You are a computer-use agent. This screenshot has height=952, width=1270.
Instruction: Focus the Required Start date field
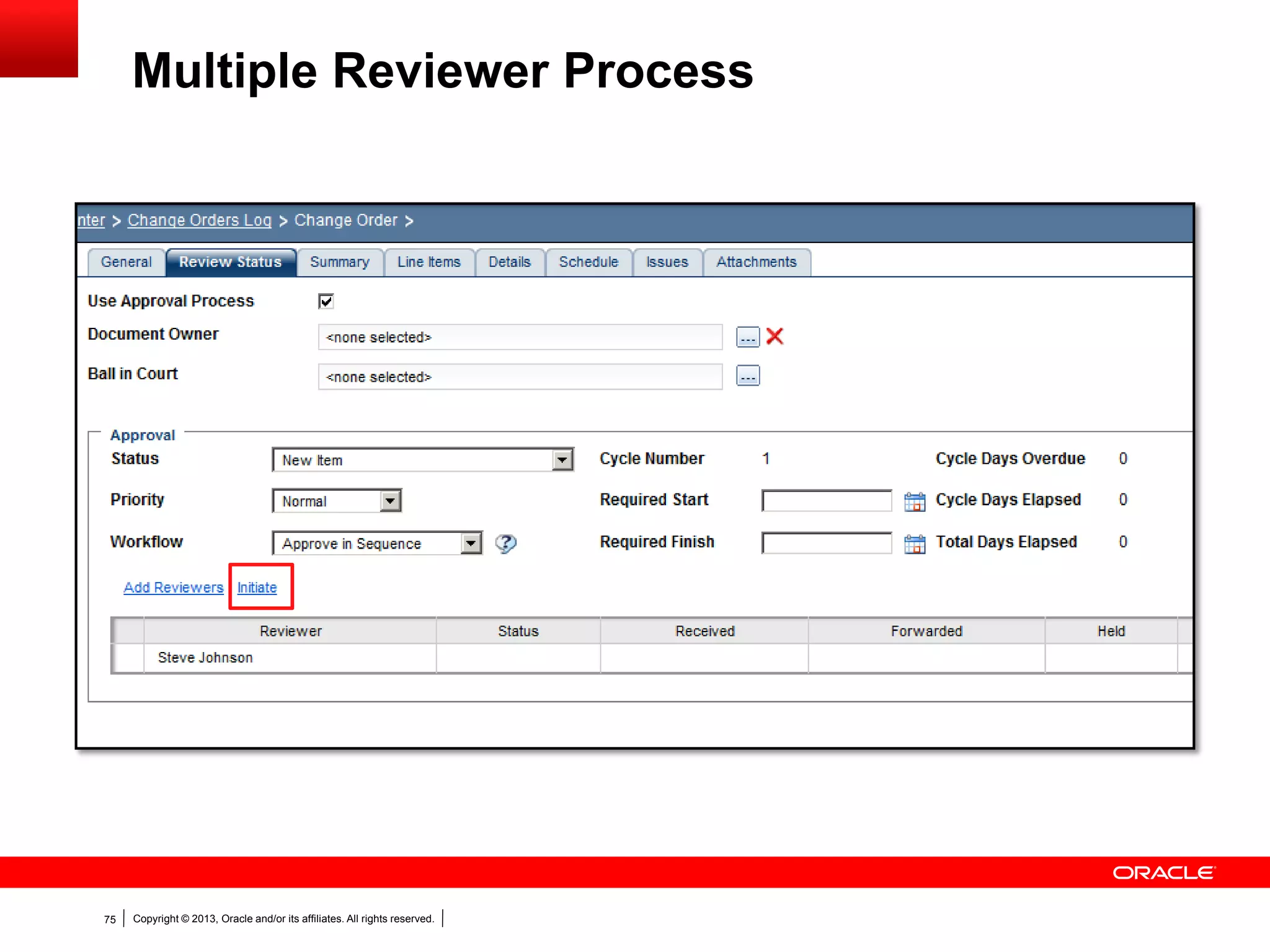coord(827,501)
